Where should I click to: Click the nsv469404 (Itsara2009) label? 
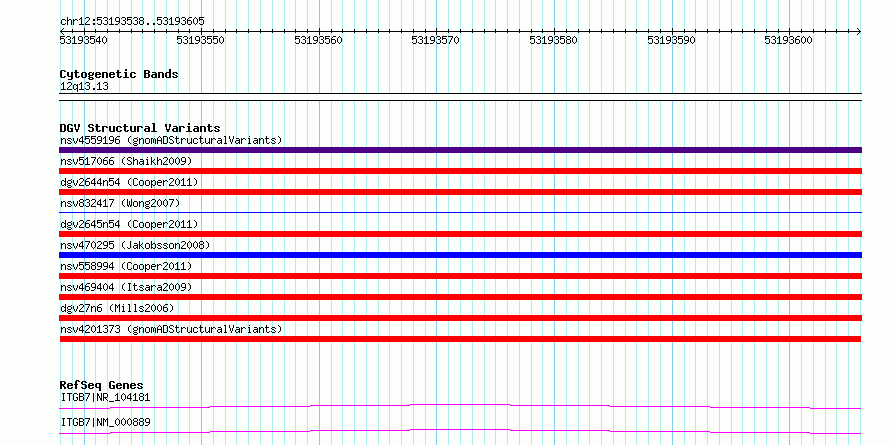coord(126,287)
